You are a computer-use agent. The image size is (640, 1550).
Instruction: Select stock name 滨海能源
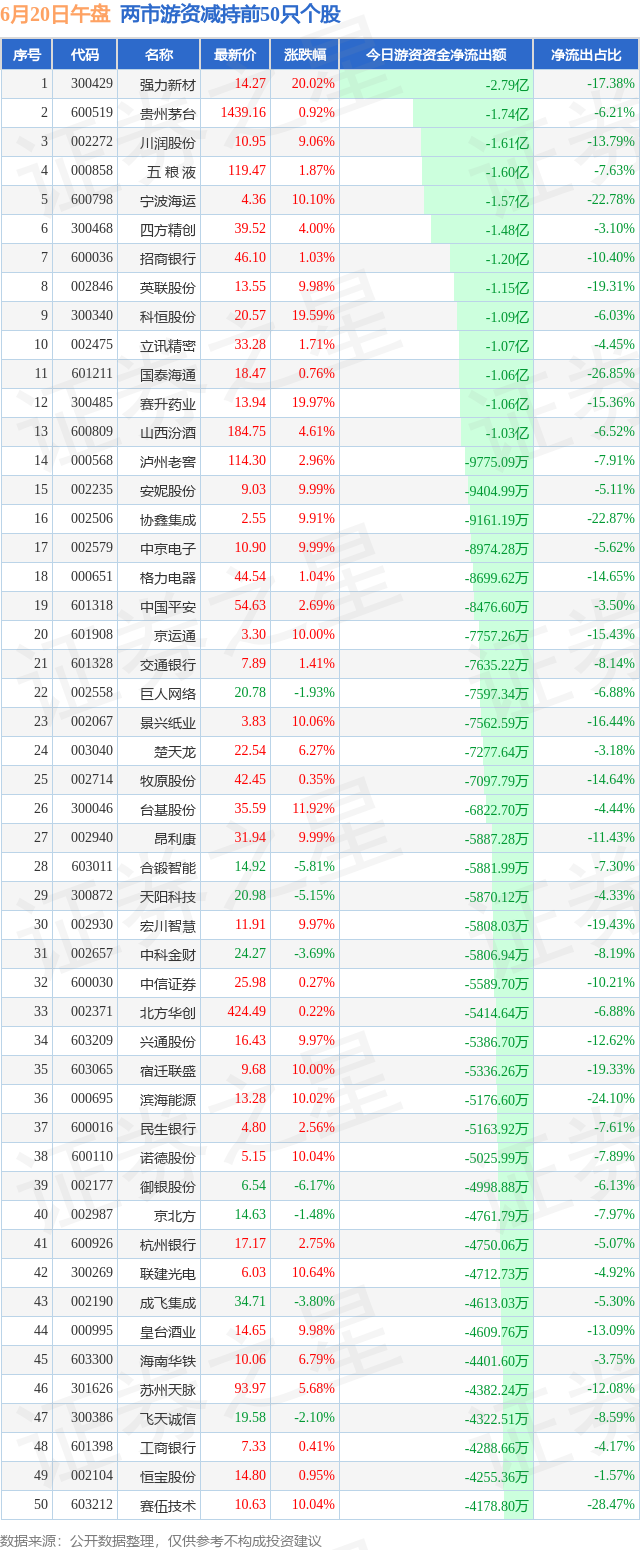tap(168, 1099)
